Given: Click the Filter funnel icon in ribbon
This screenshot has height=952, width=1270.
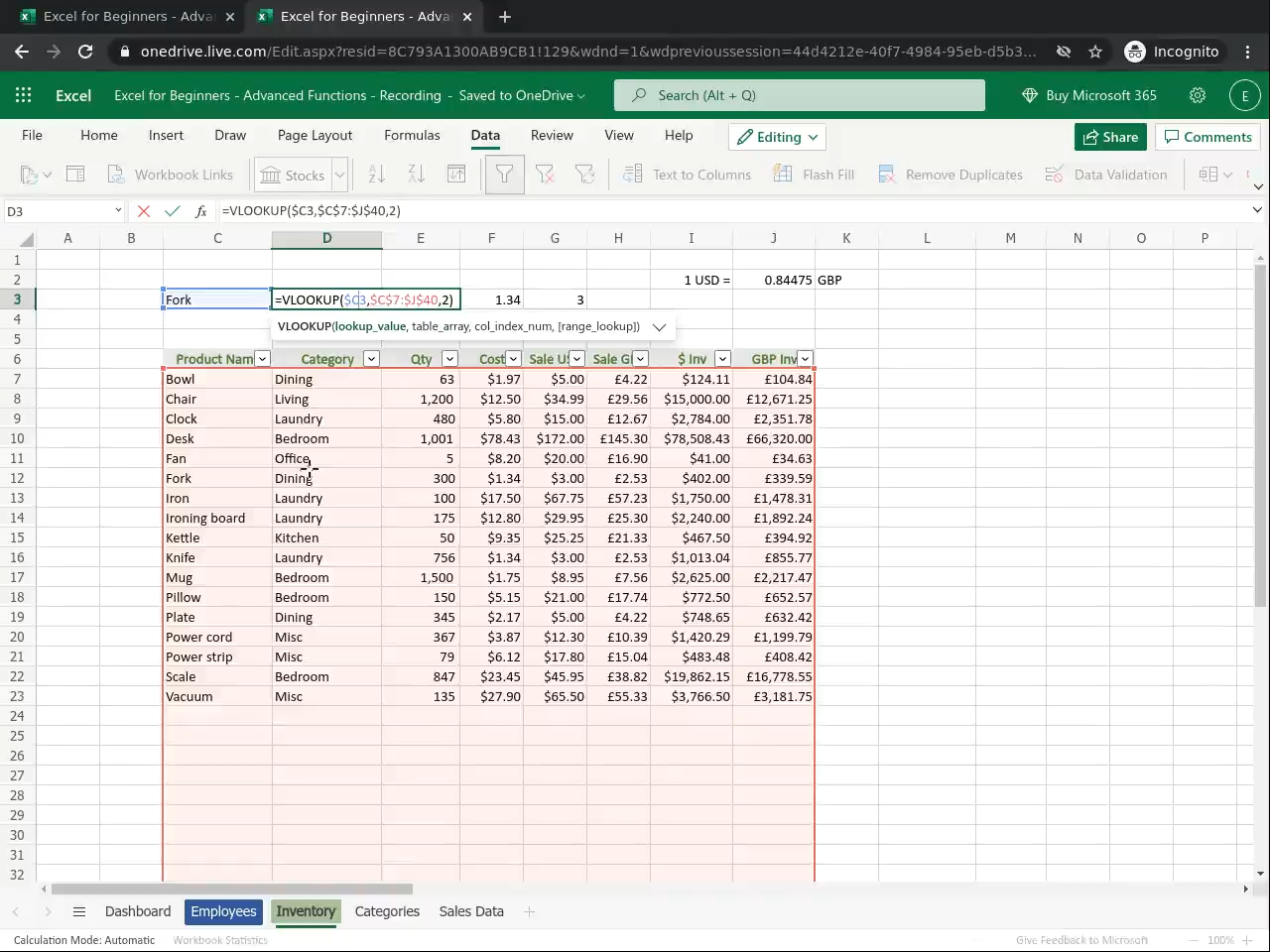Looking at the screenshot, I should (x=504, y=175).
